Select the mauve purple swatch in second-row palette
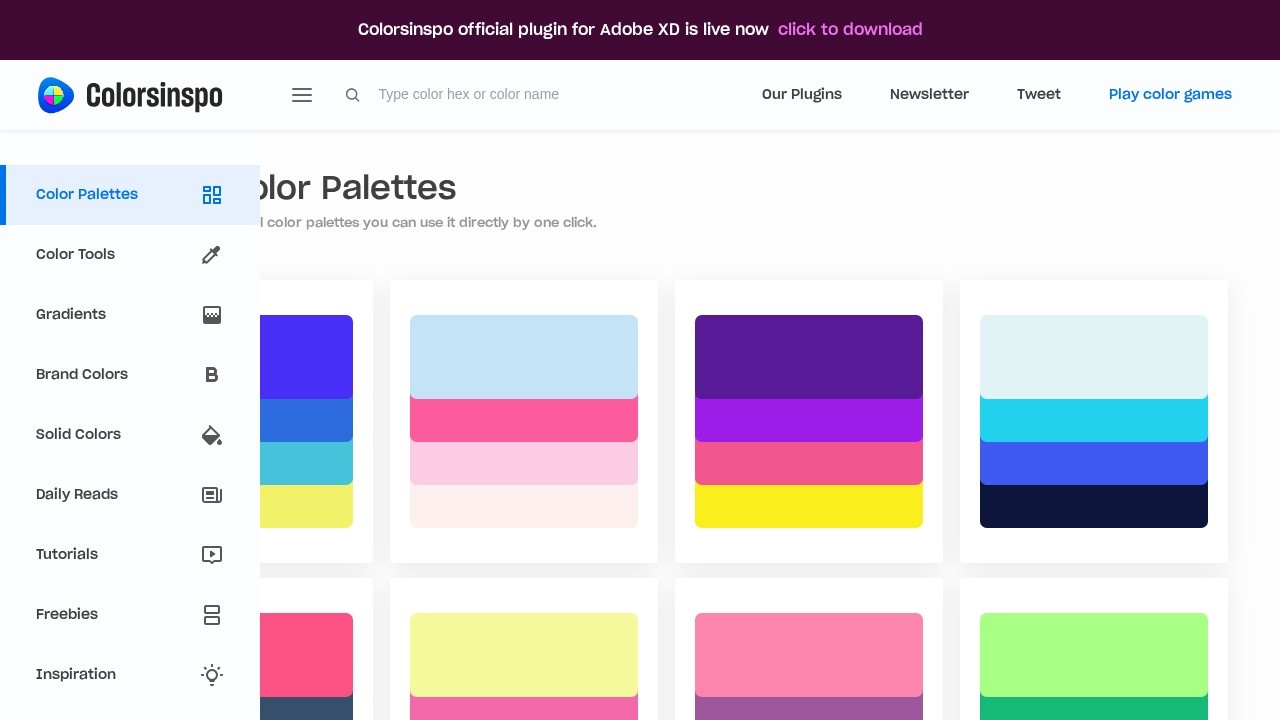This screenshot has height=720, width=1280. 809,709
